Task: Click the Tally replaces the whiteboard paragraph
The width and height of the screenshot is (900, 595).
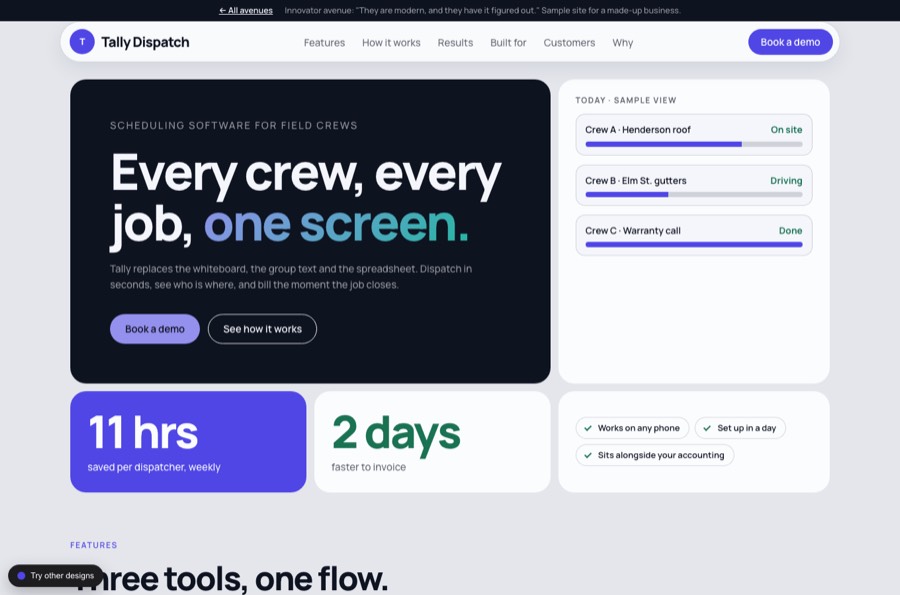Action: [x=291, y=277]
